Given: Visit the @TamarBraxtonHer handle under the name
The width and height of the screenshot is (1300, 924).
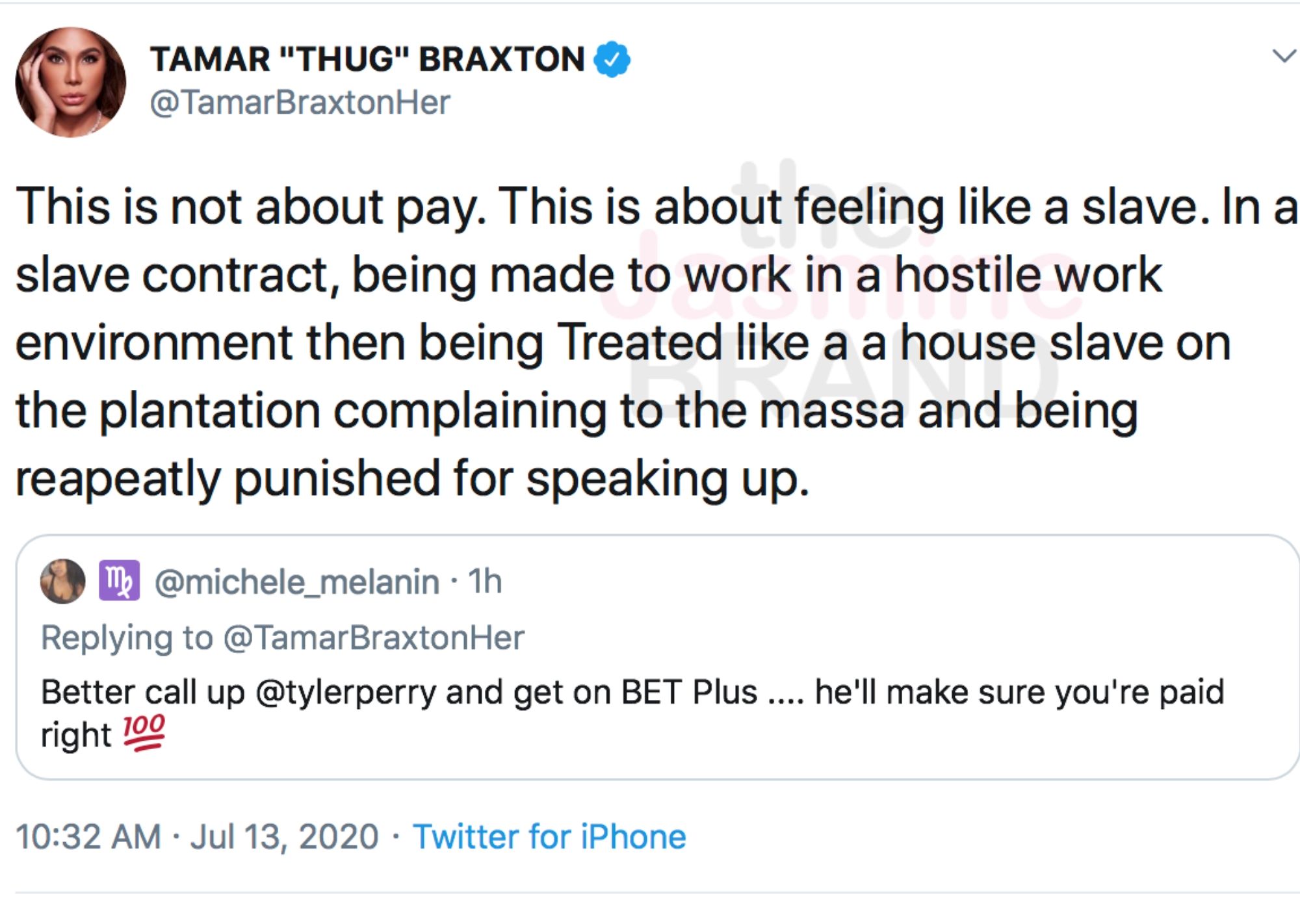Looking at the screenshot, I should click(300, 103).
